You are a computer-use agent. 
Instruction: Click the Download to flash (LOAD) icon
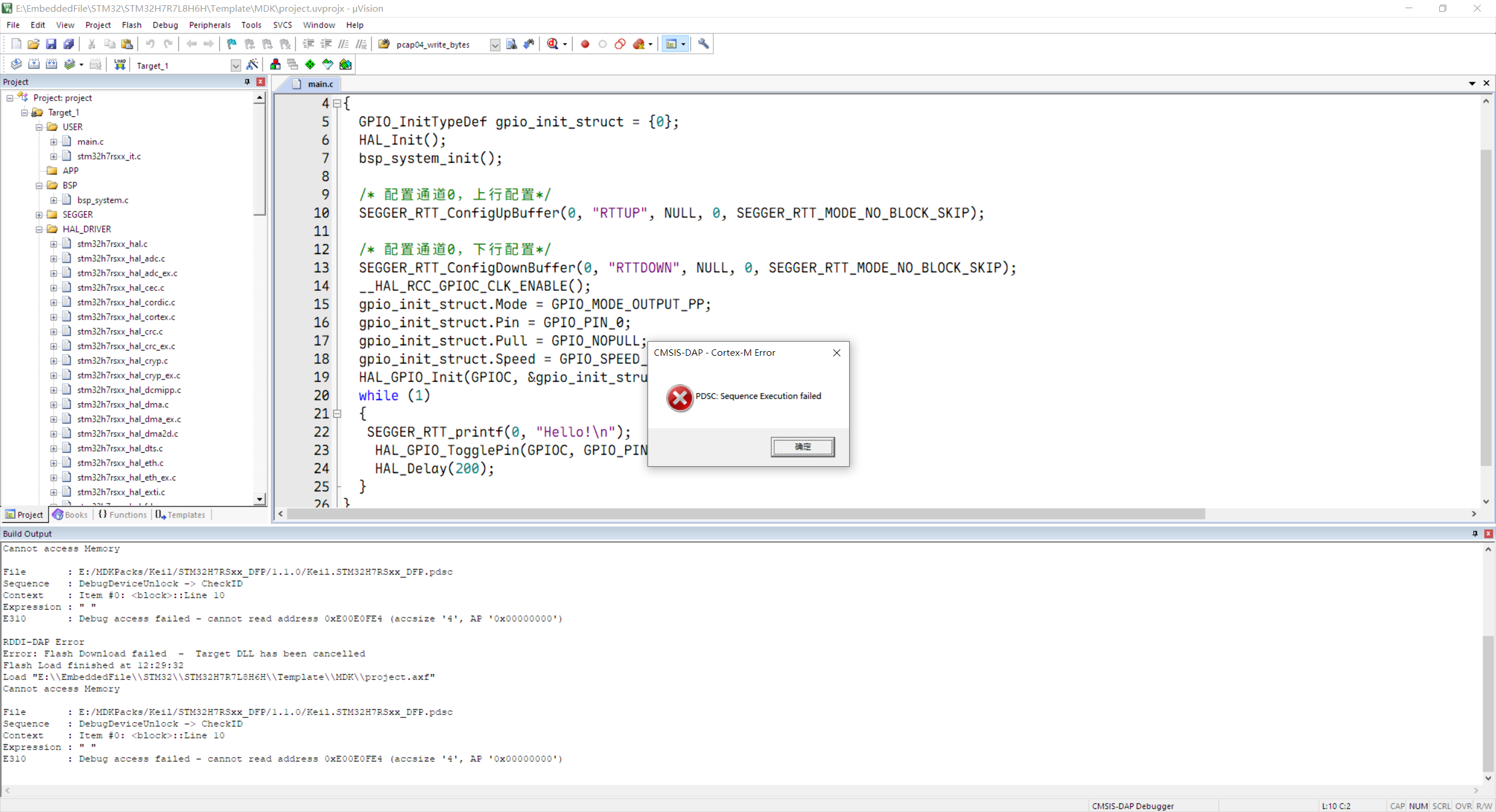click(x=120, y=64)
